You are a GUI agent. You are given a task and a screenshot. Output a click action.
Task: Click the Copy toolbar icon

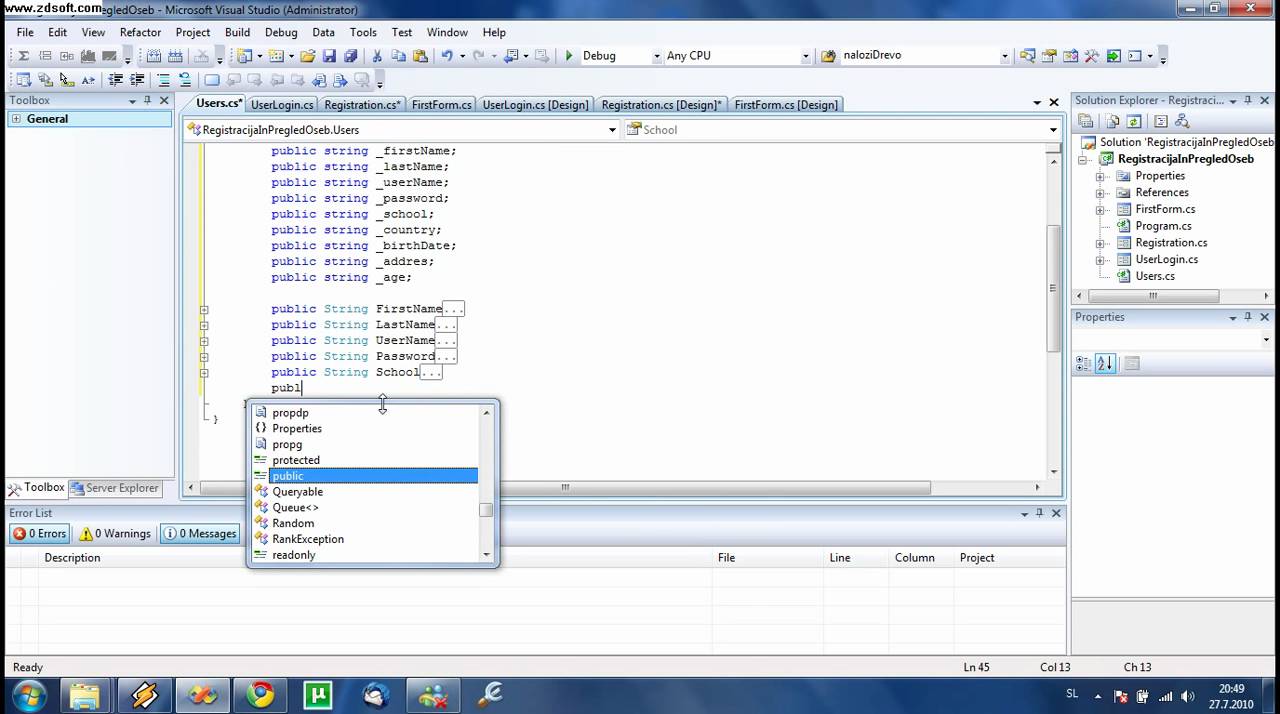398,56
